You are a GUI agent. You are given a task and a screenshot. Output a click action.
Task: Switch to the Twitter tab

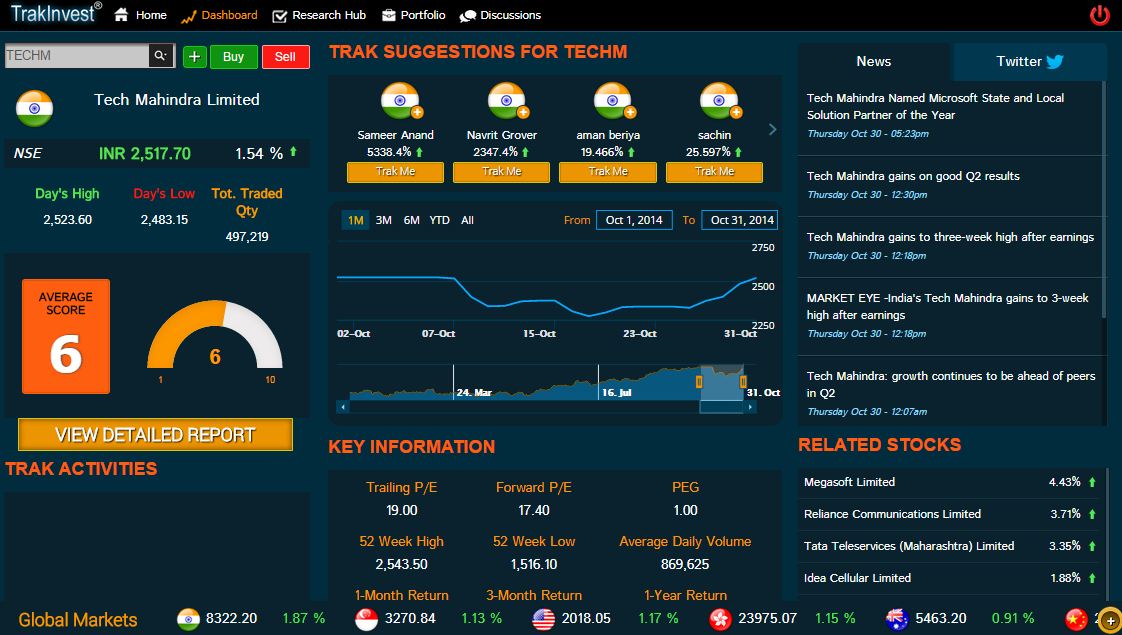[1029, 62]
